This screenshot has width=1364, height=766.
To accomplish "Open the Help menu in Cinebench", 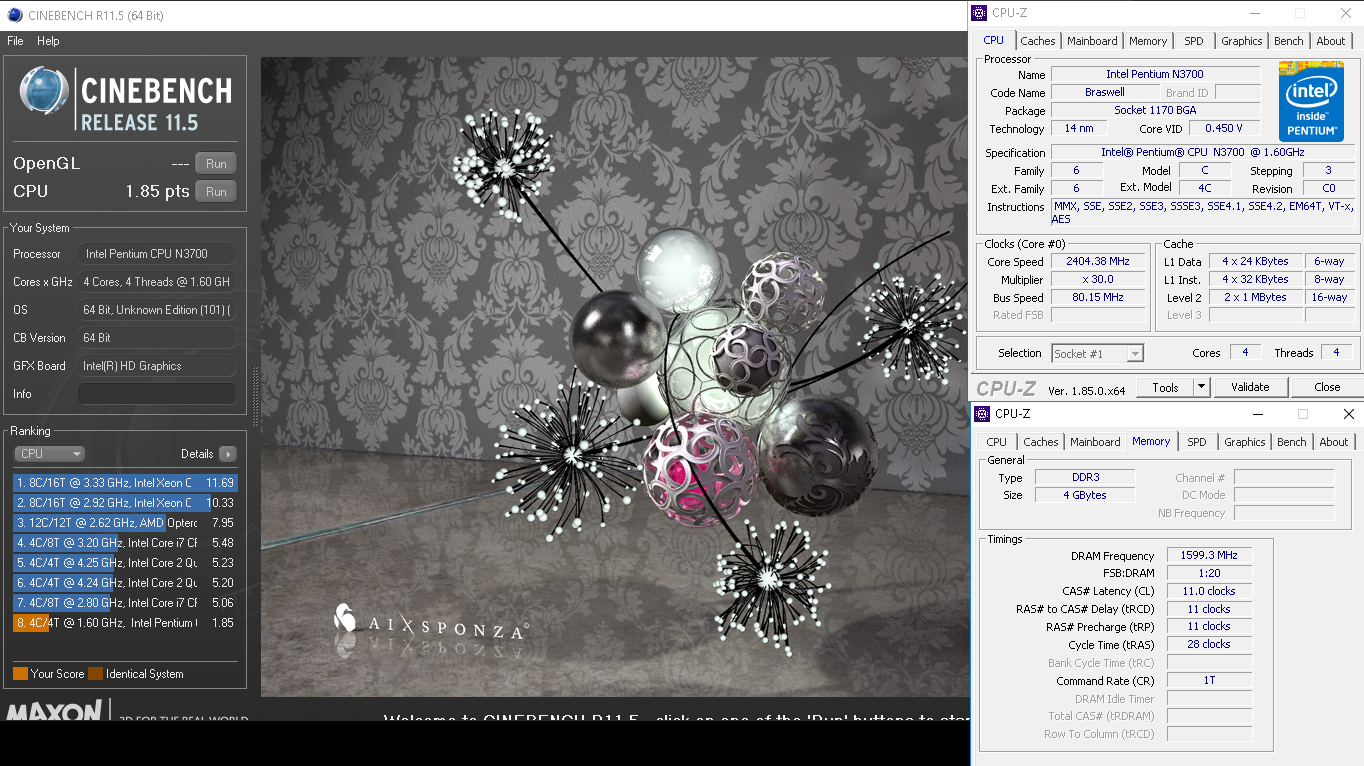I will [48, 41].
